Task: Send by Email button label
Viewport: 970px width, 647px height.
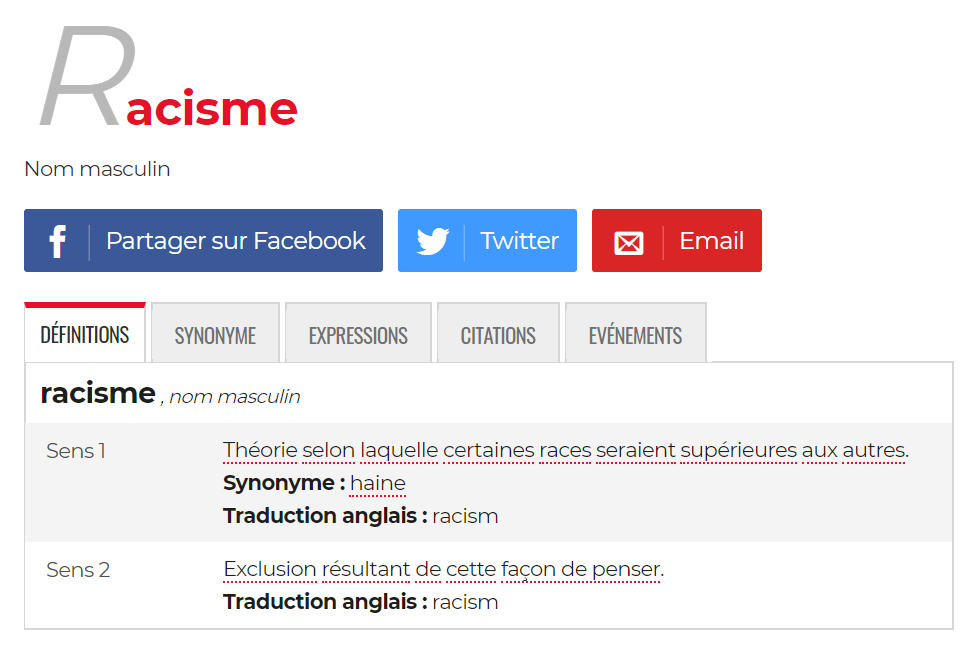Action: pyautogui.click(x=711, y=241)
